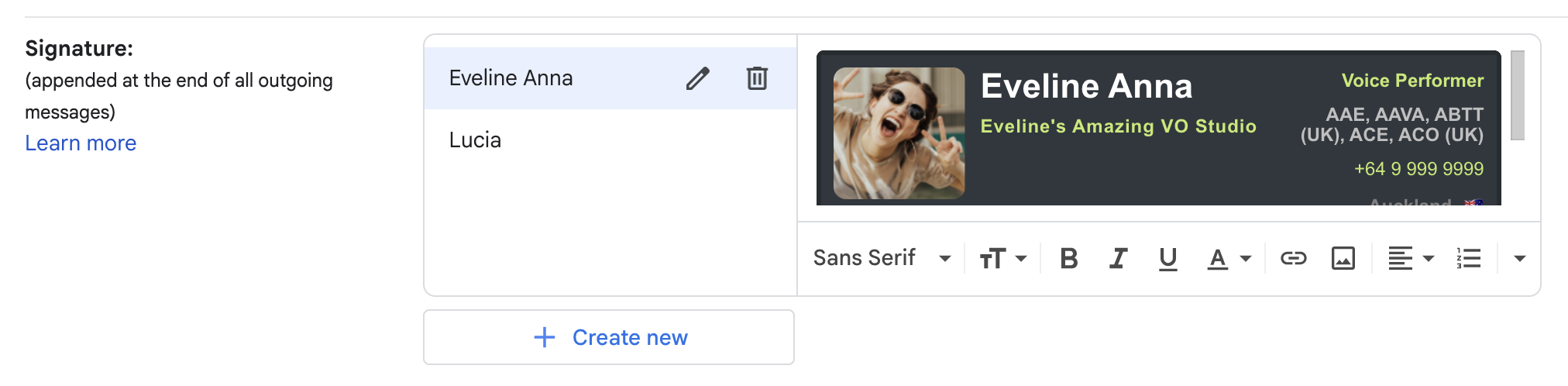Click the phone number in signature
The image size is (1568, 386).
tap(1418, 169)
